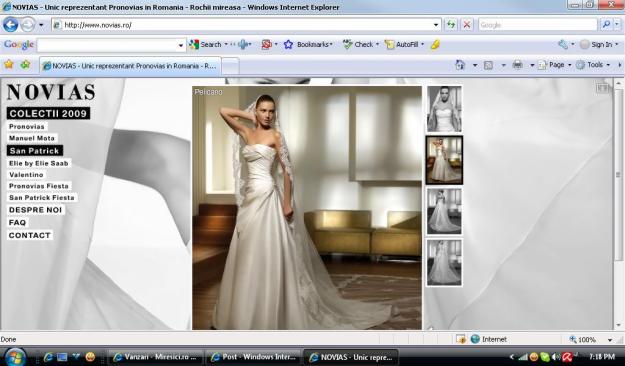Open Google toolbar search field dropdown
625x366 pixels.
tap(181, 45)
